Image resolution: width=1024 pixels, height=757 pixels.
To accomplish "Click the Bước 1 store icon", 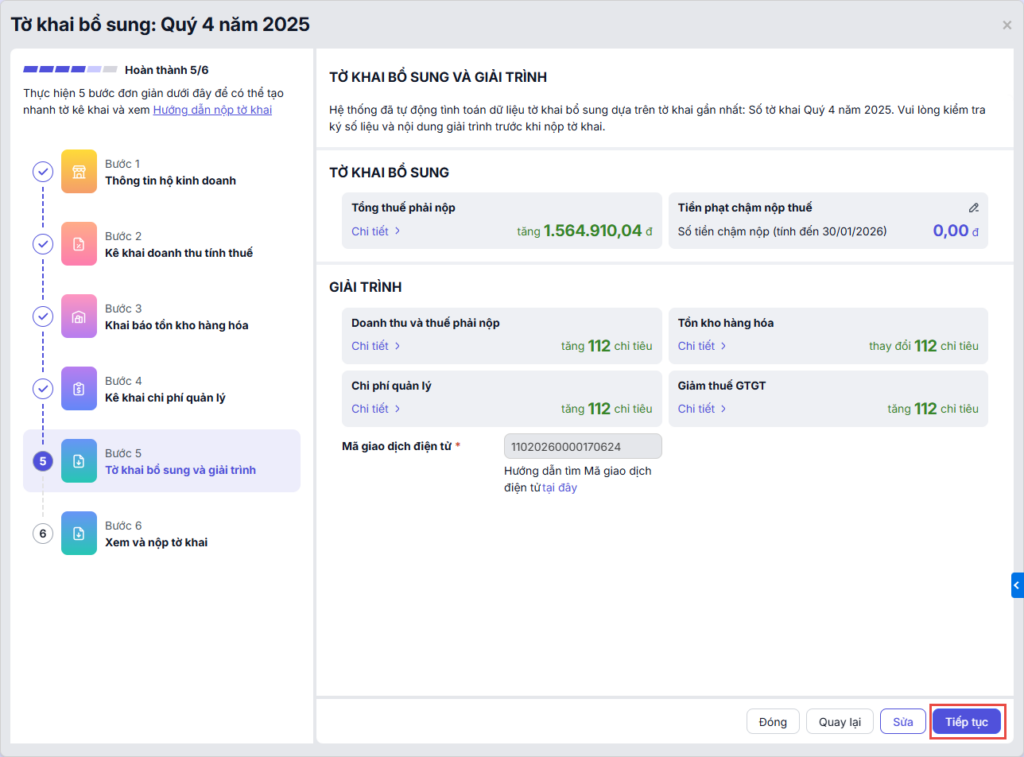I will (x=79, y=171).
